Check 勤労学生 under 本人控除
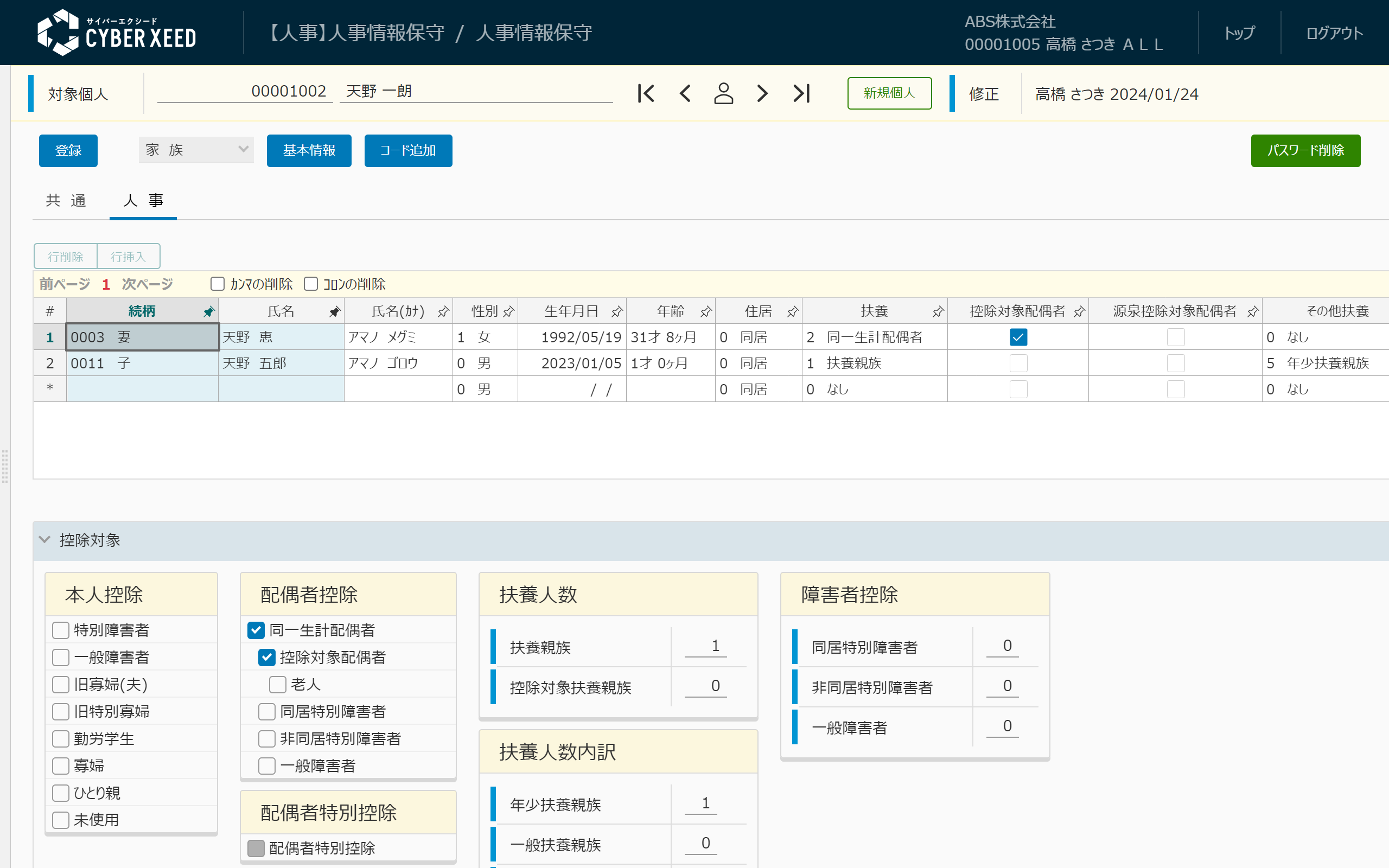The image size is (1389, 868). 61,739
